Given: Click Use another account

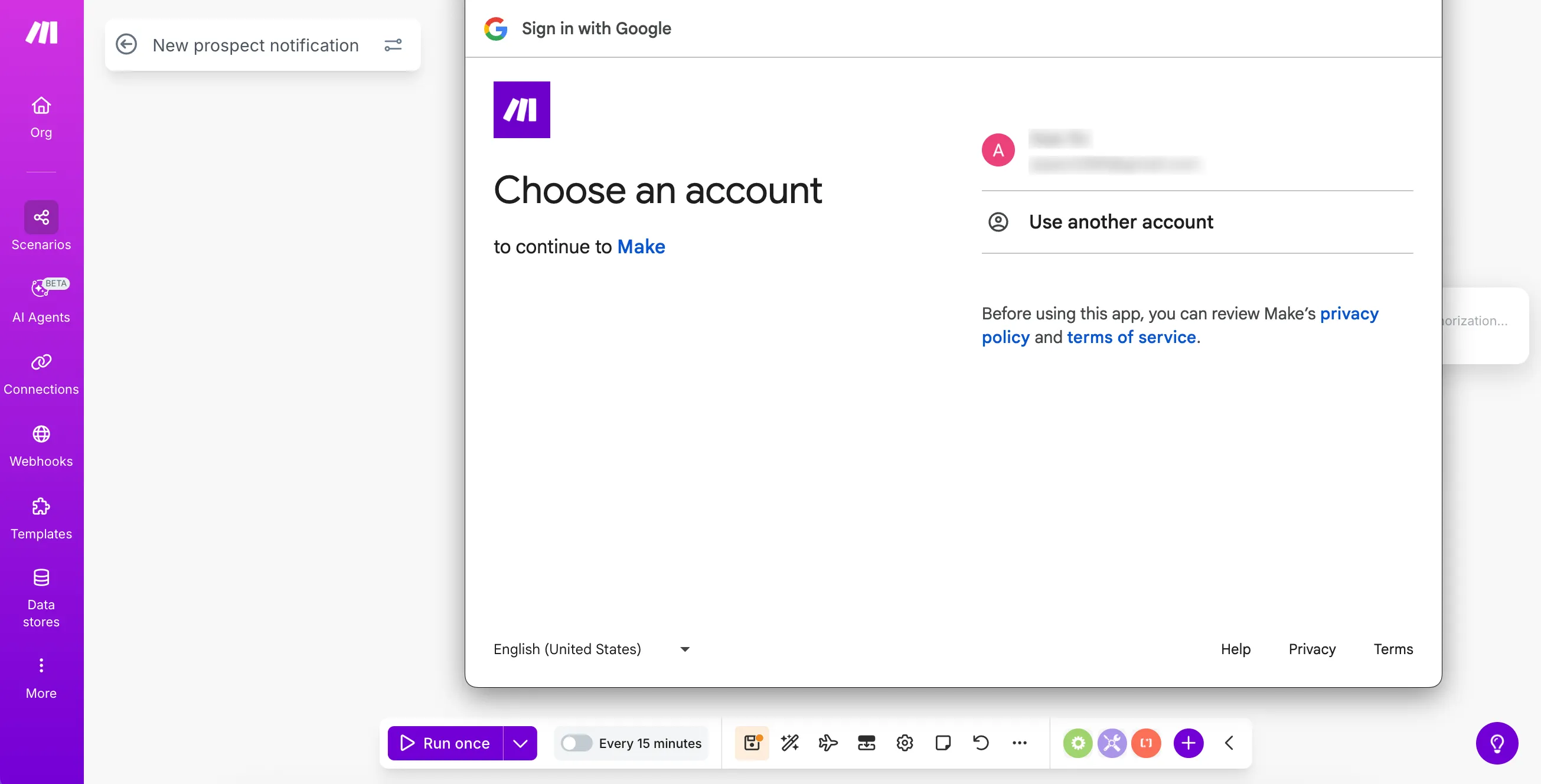Looking at the screenshot, I should pos(1197,222).
